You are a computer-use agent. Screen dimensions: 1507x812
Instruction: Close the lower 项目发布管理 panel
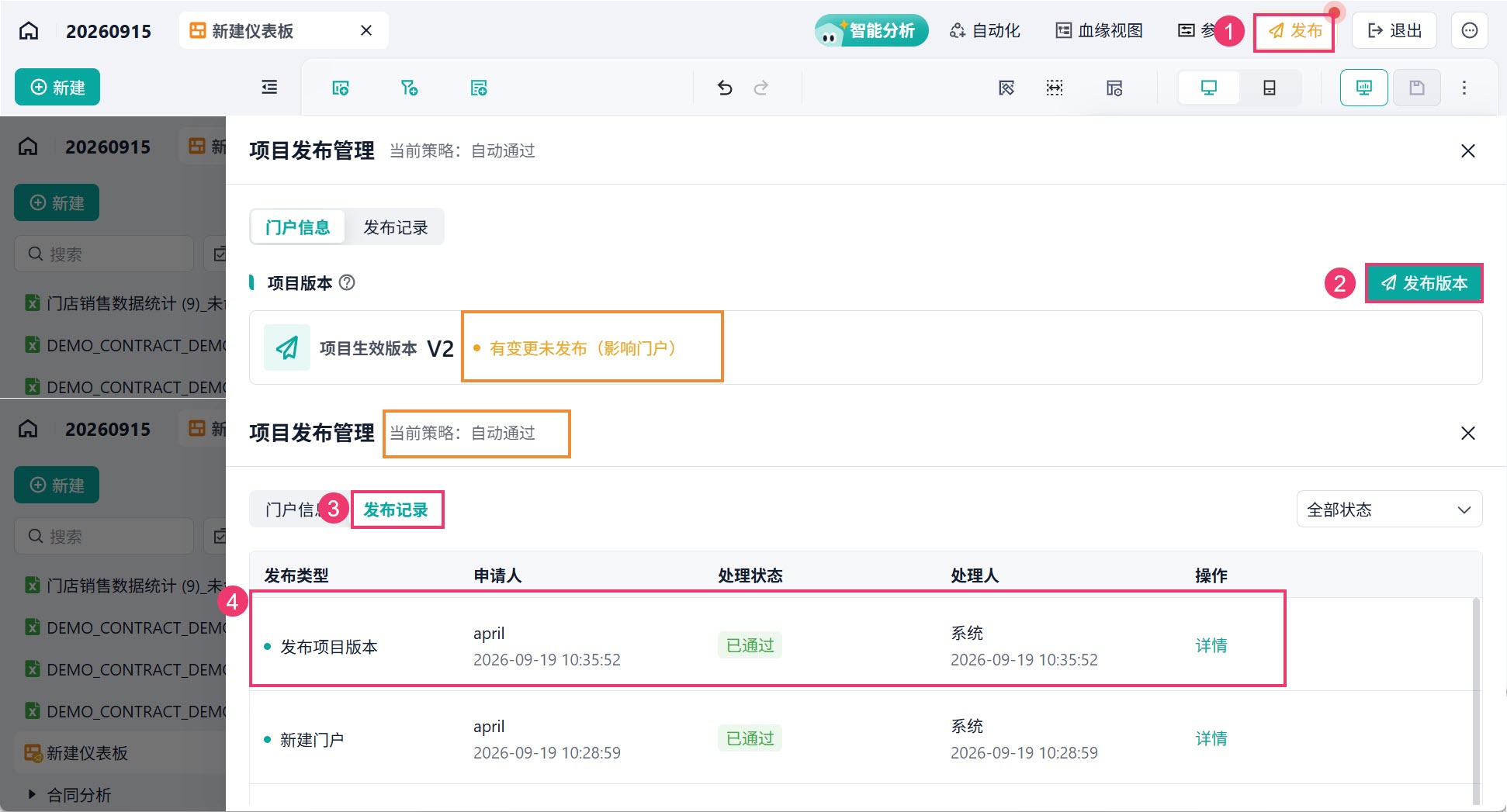pos(1468,434)
